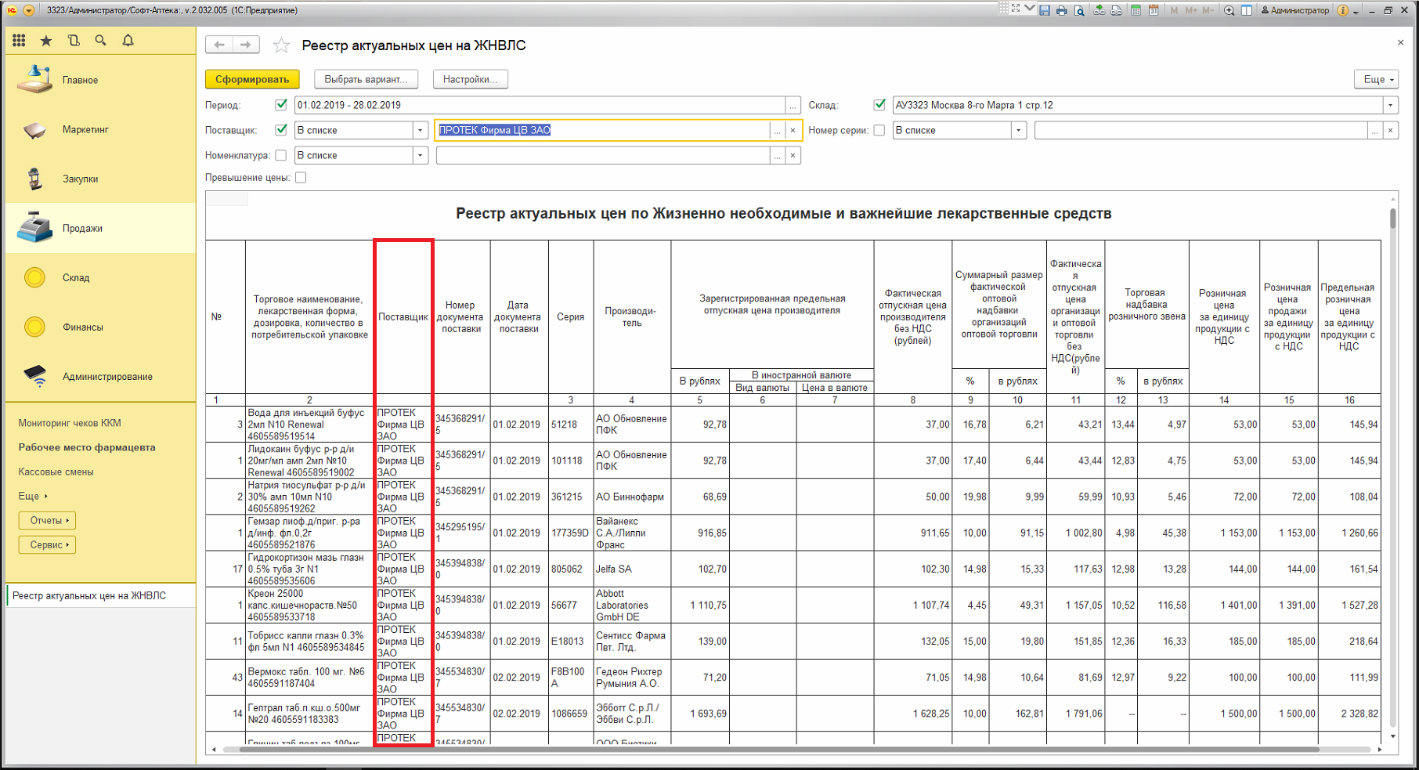Toggle the Превышение цены checkbox
The height and width of the screenshot is (770, 1419).
point(300,178)
